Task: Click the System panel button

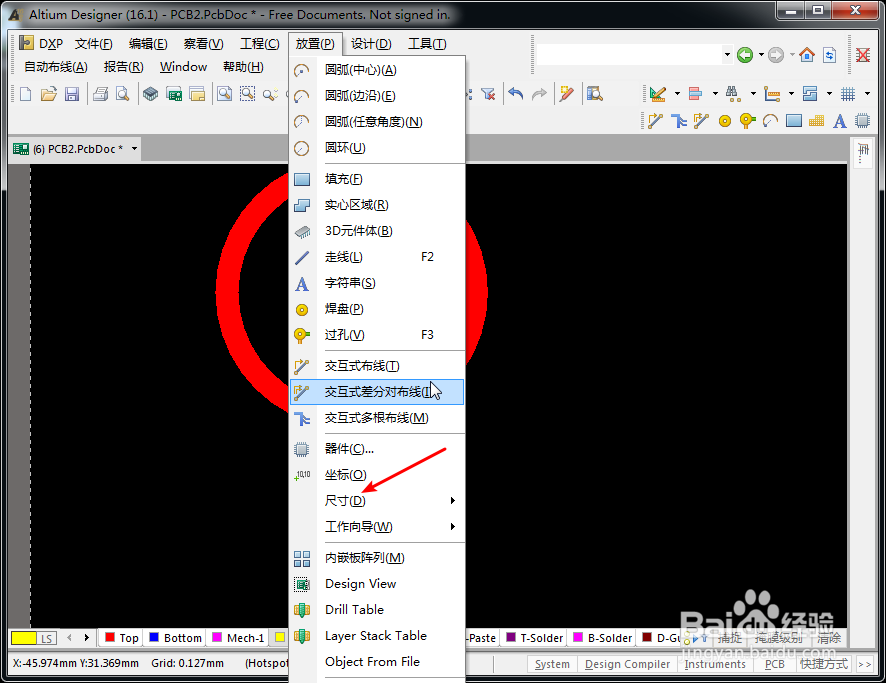Action: click(x=552, y=664)
